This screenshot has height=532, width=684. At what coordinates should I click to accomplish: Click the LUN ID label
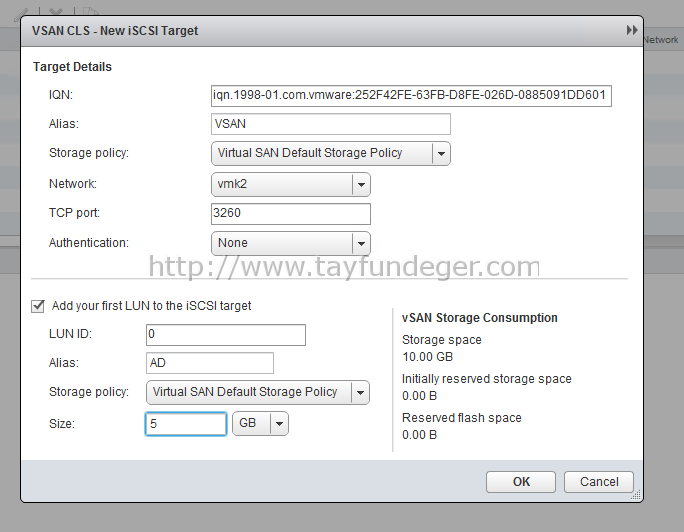[70, 334]
